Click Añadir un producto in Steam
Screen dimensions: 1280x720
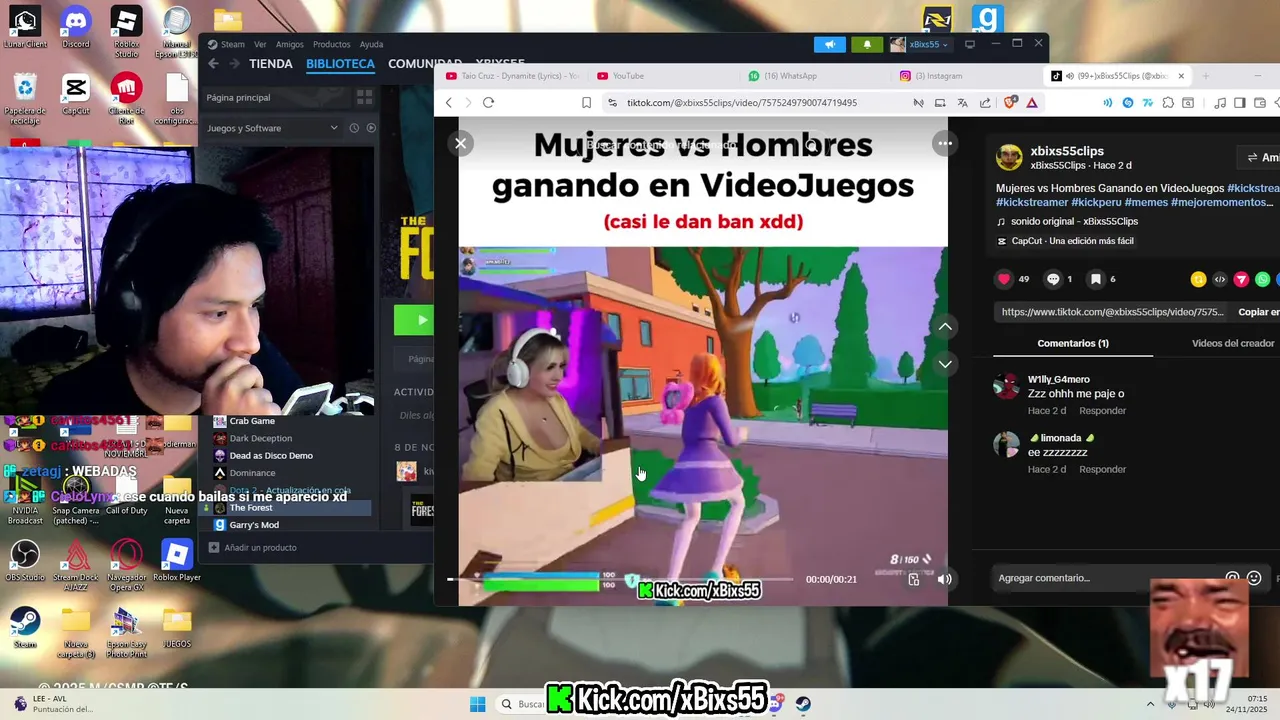point(253,548)
